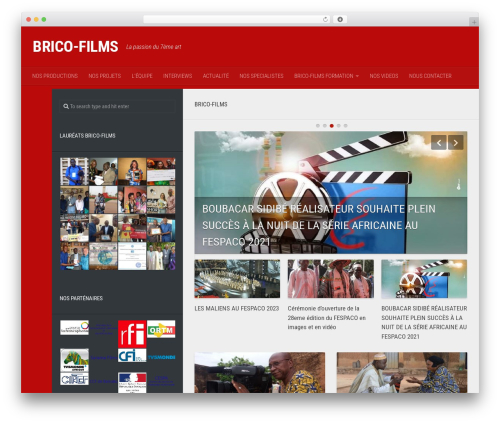Screen dimensions: 500x423
Task: Open the Boubacar Sidibé FESPACO 2021 slide headline
Action: click(319, 225)
